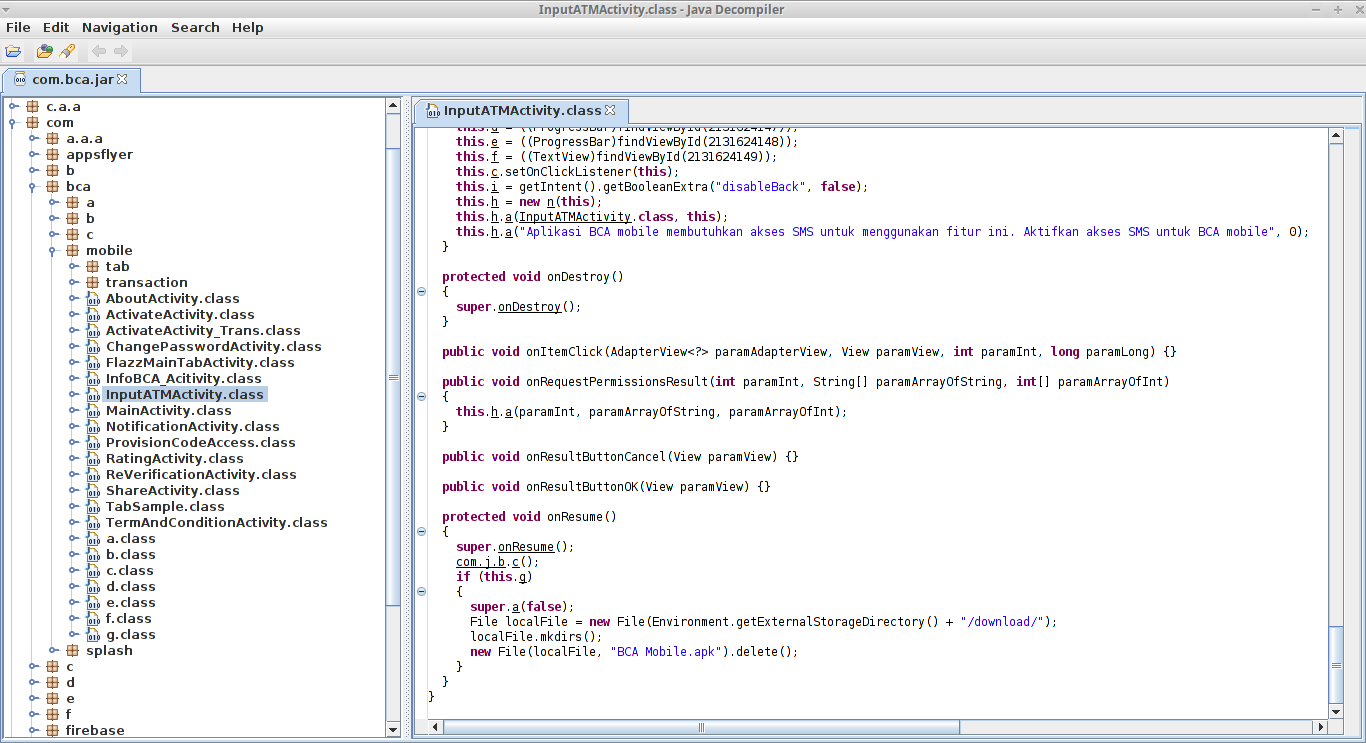
Task: Expand the d.class node
Action: point(74,587)
